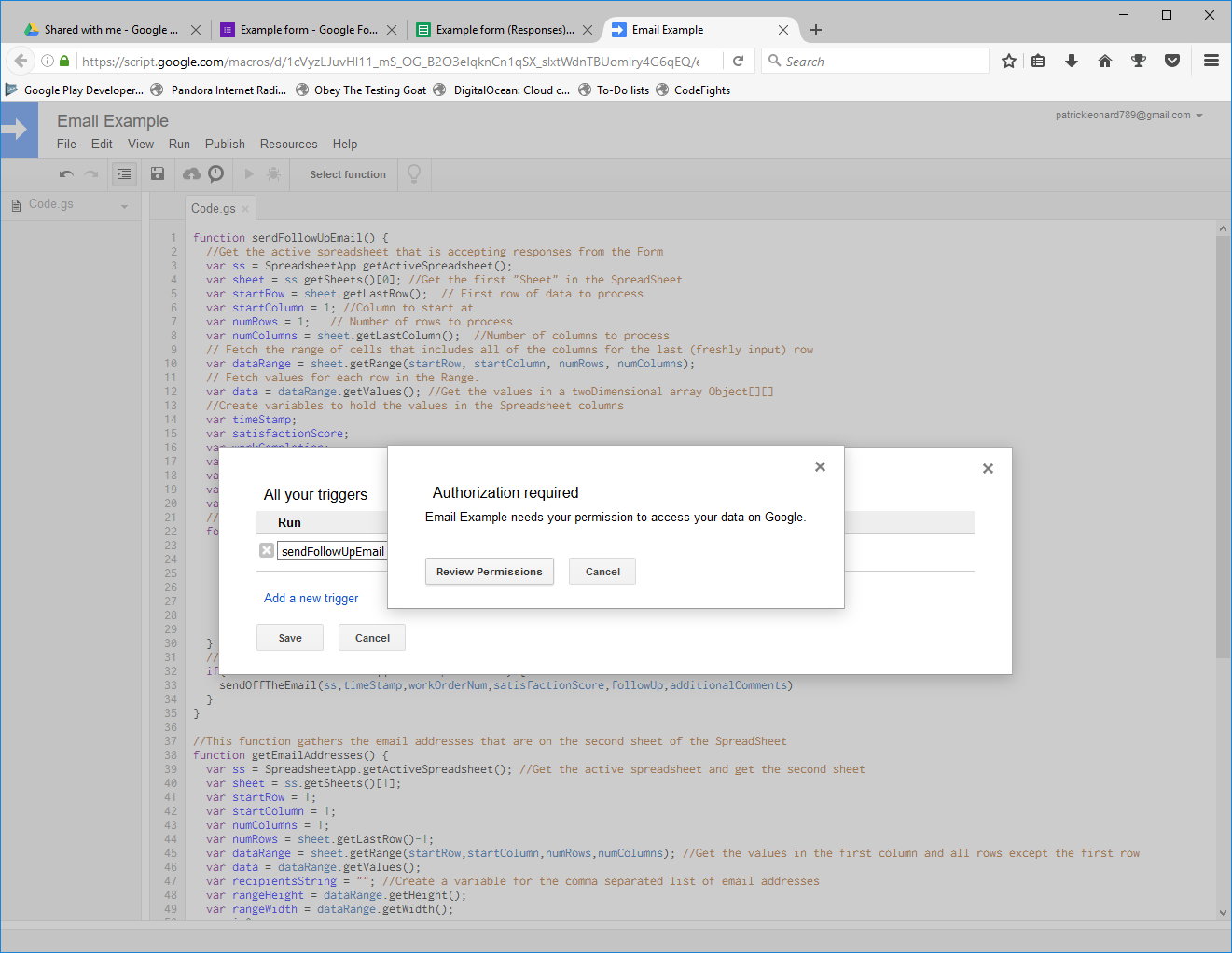The image size is (1232, 953).
Task: Open the deploy cloud upload icon
Action: pos(191,174)
